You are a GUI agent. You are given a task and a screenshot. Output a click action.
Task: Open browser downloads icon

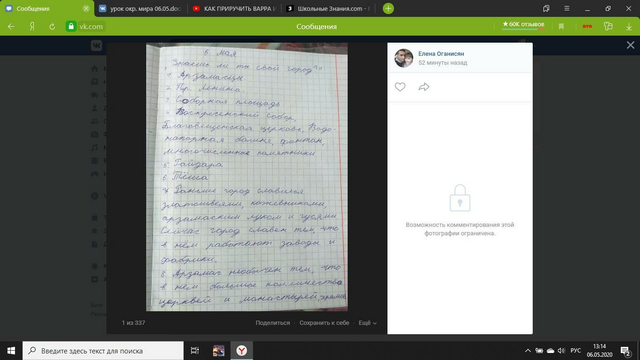click(629, 27)
